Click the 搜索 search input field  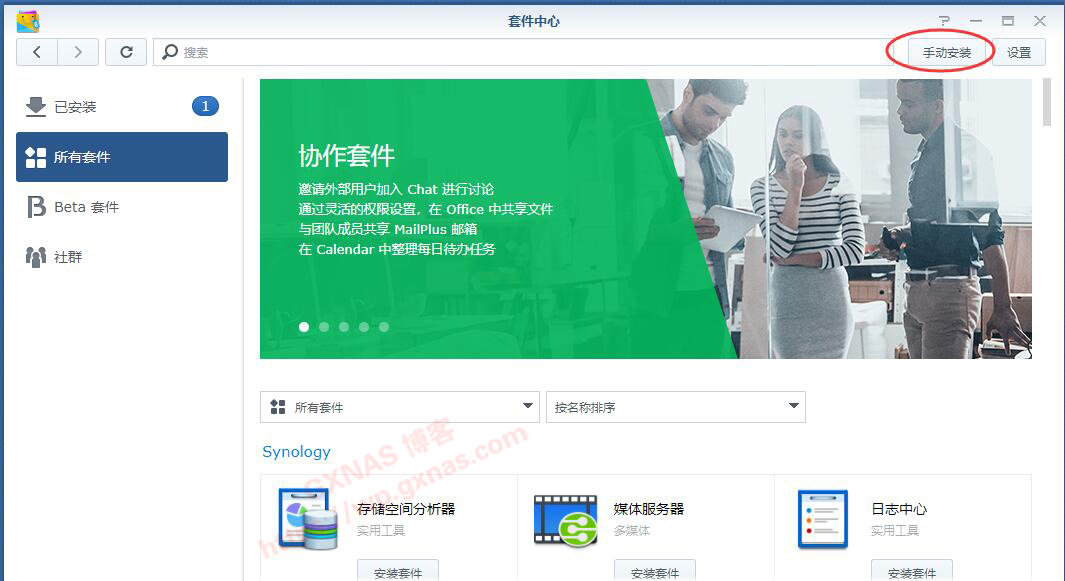(520, 52)
